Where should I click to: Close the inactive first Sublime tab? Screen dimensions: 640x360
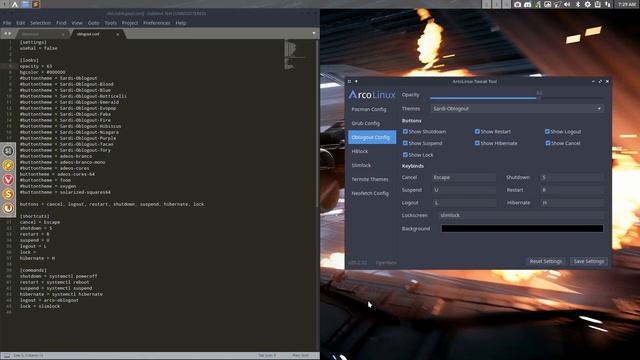point(63,34)
